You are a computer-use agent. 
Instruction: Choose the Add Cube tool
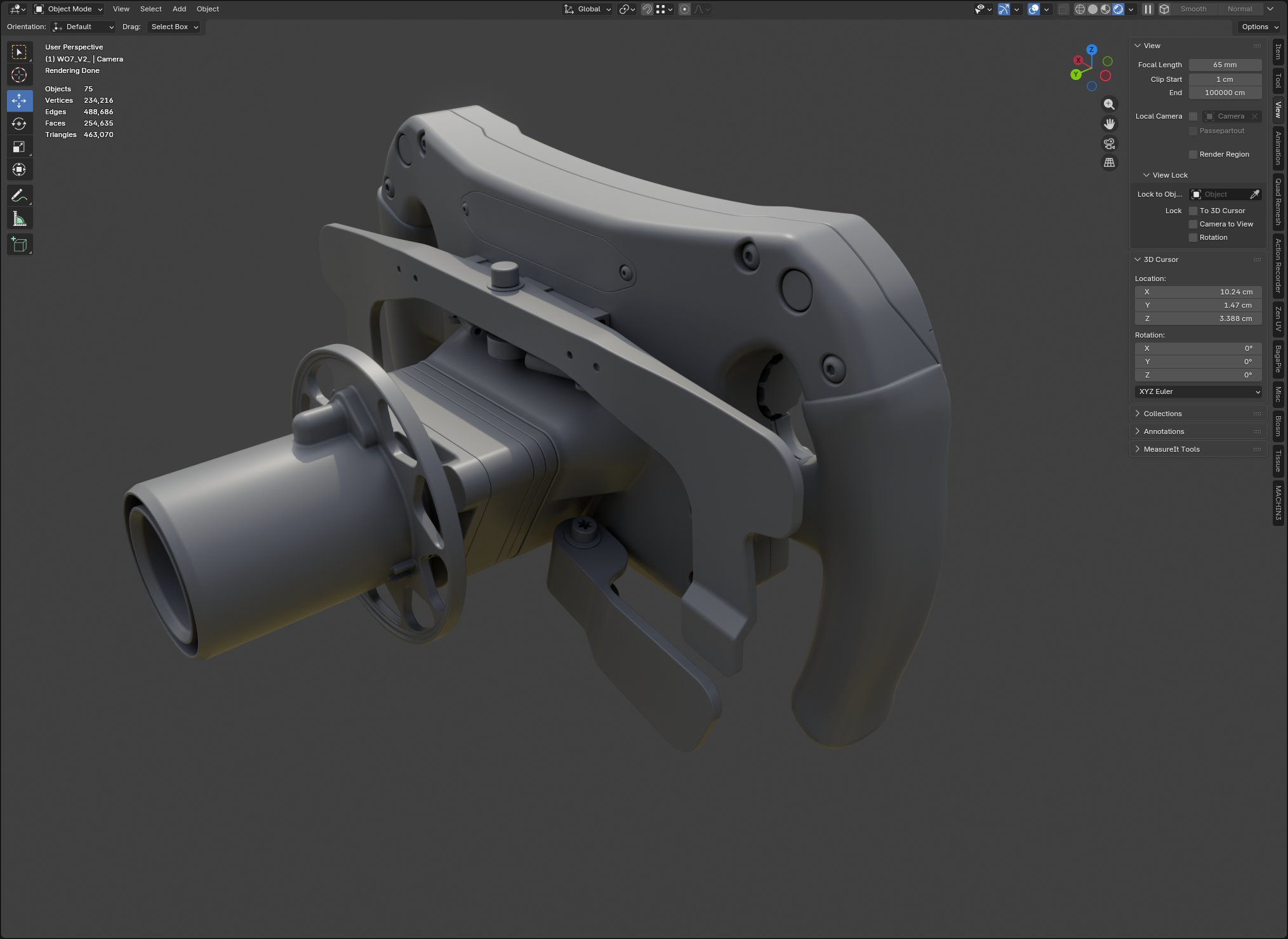[19, 244]
